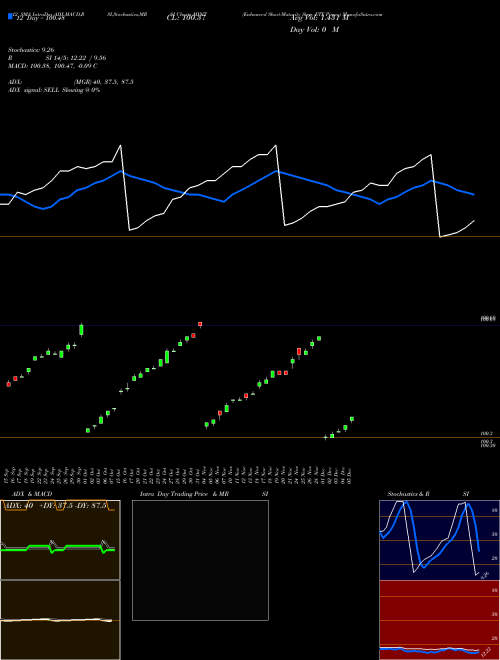Click the "ADX & MACD" panel heading
The image size is (500, 660).
(x=32, y=494)
